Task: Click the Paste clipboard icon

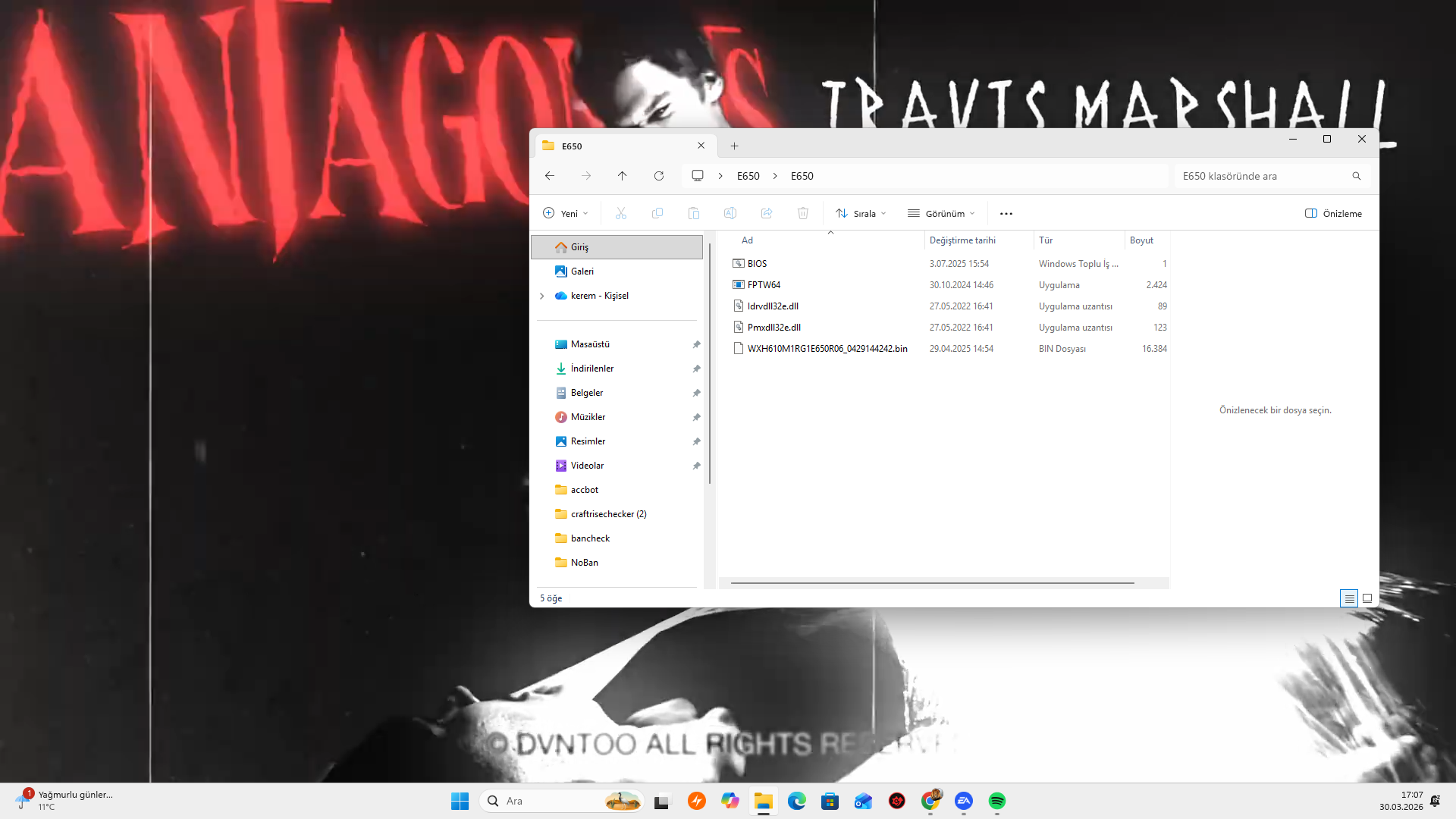Action: 694,214
